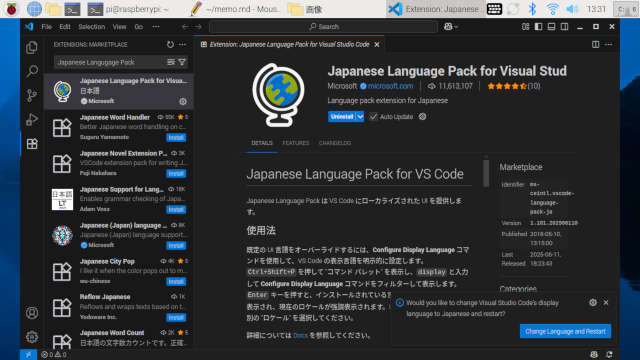Open the Manage gear in activity bar
The width and height of the screenshot is (640, 360).
coord(32,337)
